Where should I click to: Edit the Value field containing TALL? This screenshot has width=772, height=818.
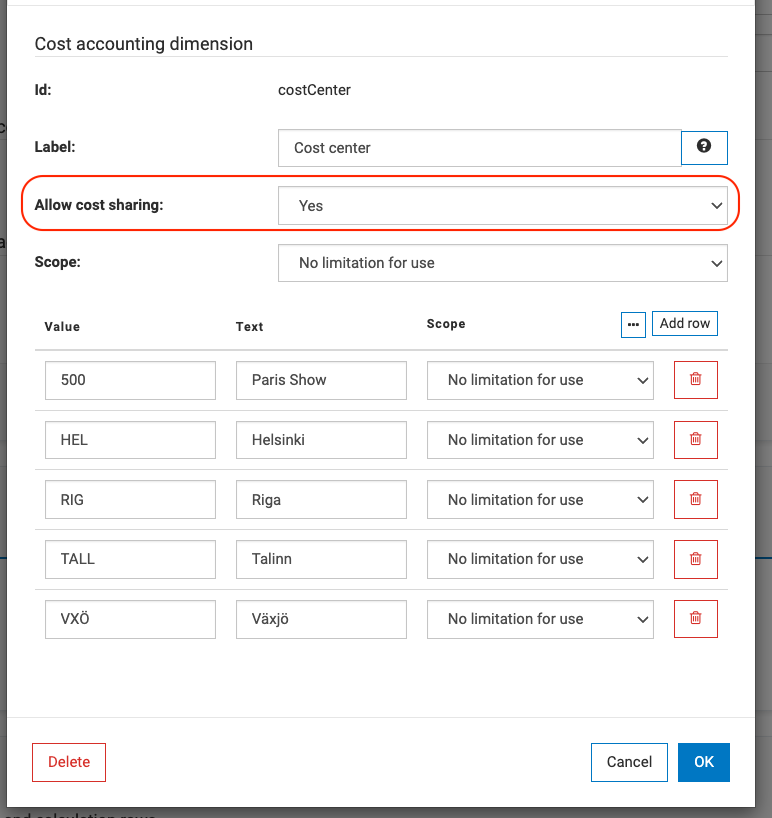coord(130,559)
